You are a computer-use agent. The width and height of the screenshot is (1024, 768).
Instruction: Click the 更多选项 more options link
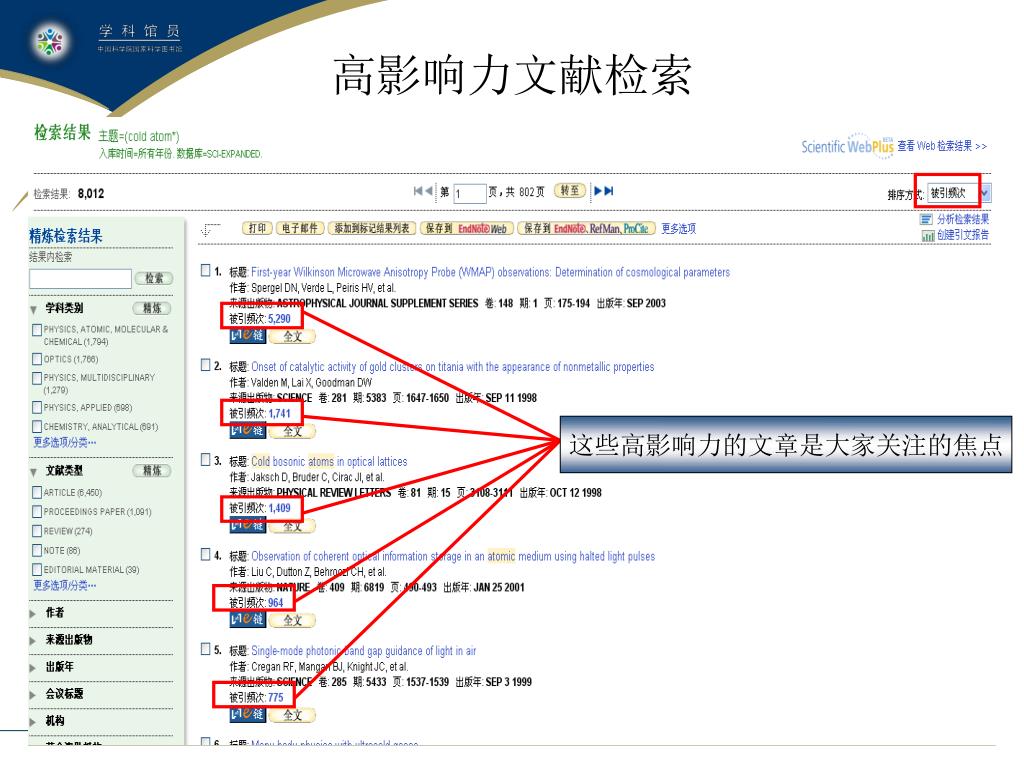click(679, 229)
